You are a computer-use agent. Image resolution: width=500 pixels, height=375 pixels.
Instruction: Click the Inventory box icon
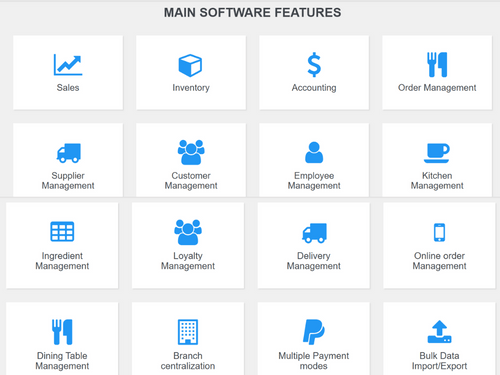(x=190, y=65)
